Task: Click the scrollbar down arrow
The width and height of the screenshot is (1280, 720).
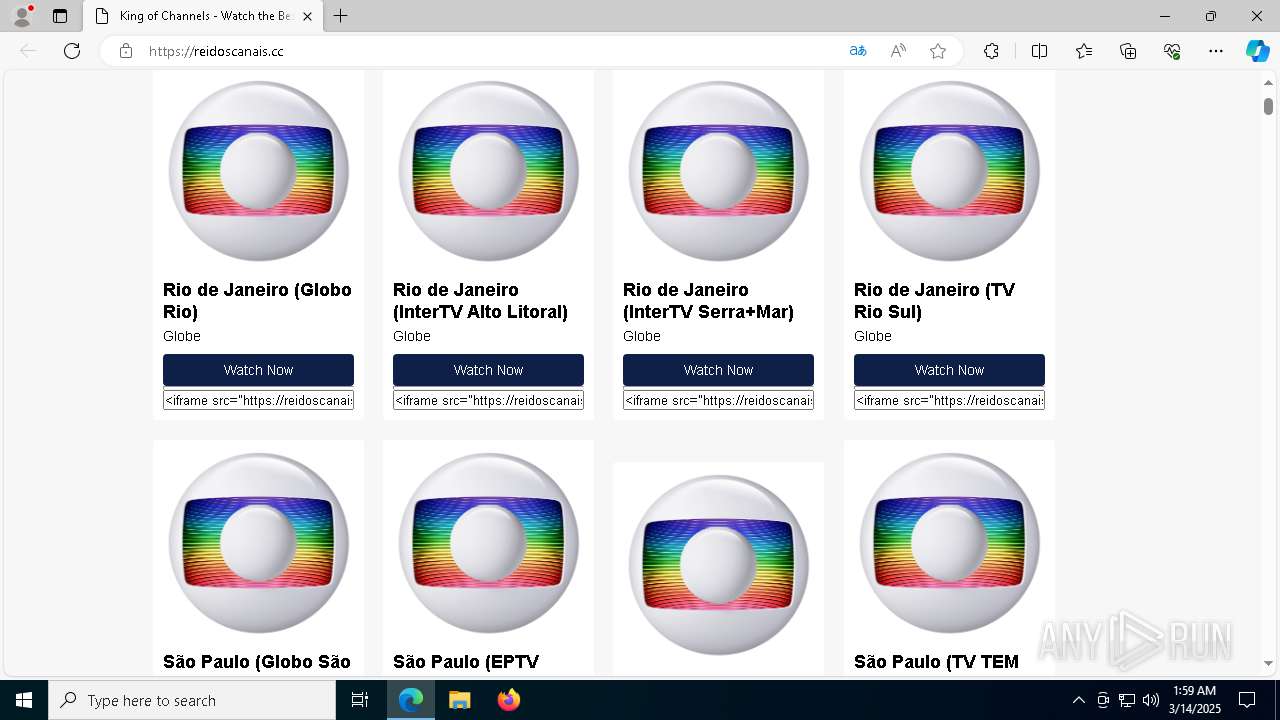Action: (1268, 663)
